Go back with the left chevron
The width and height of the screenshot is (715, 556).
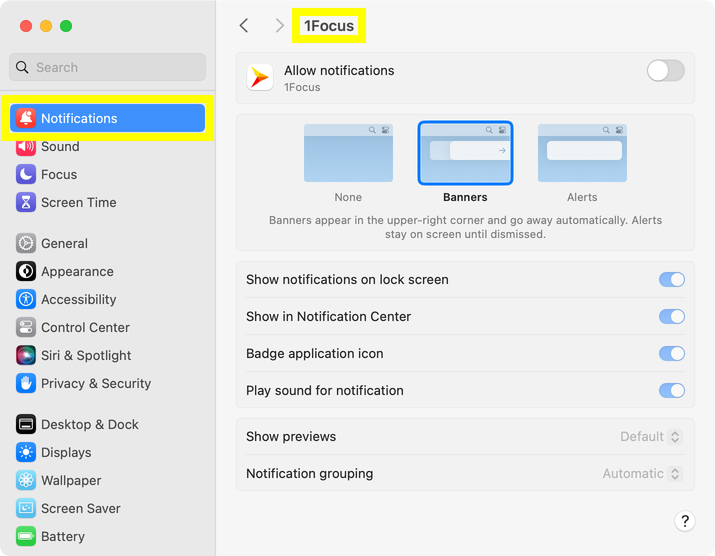tap(244, 26)
